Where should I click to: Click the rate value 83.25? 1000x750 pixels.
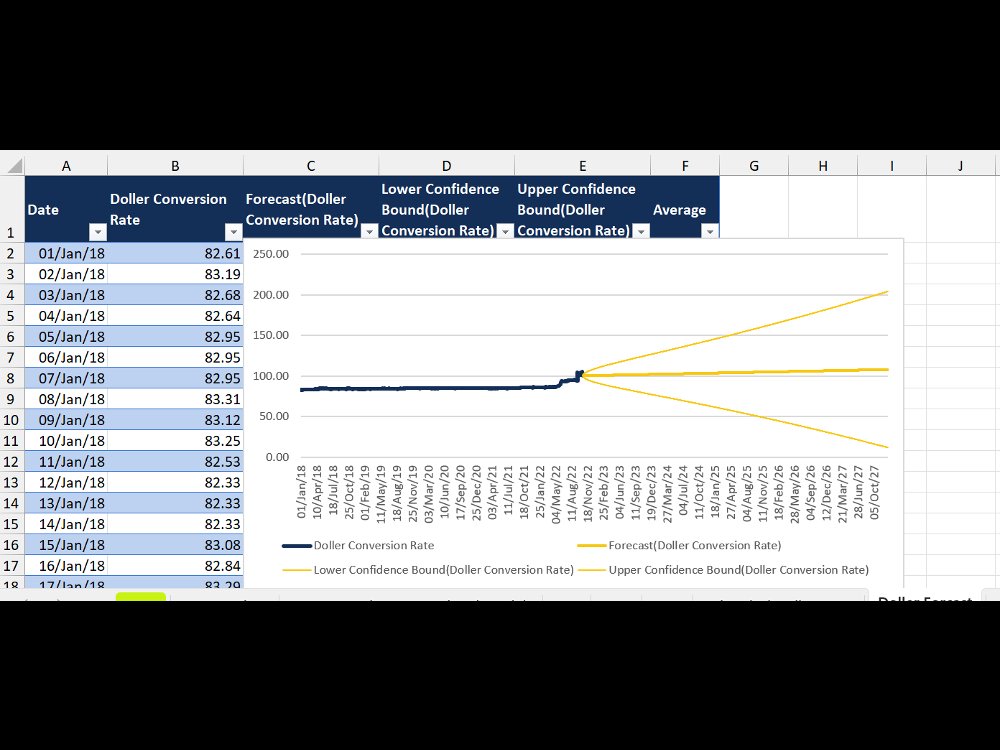(175, 441)
